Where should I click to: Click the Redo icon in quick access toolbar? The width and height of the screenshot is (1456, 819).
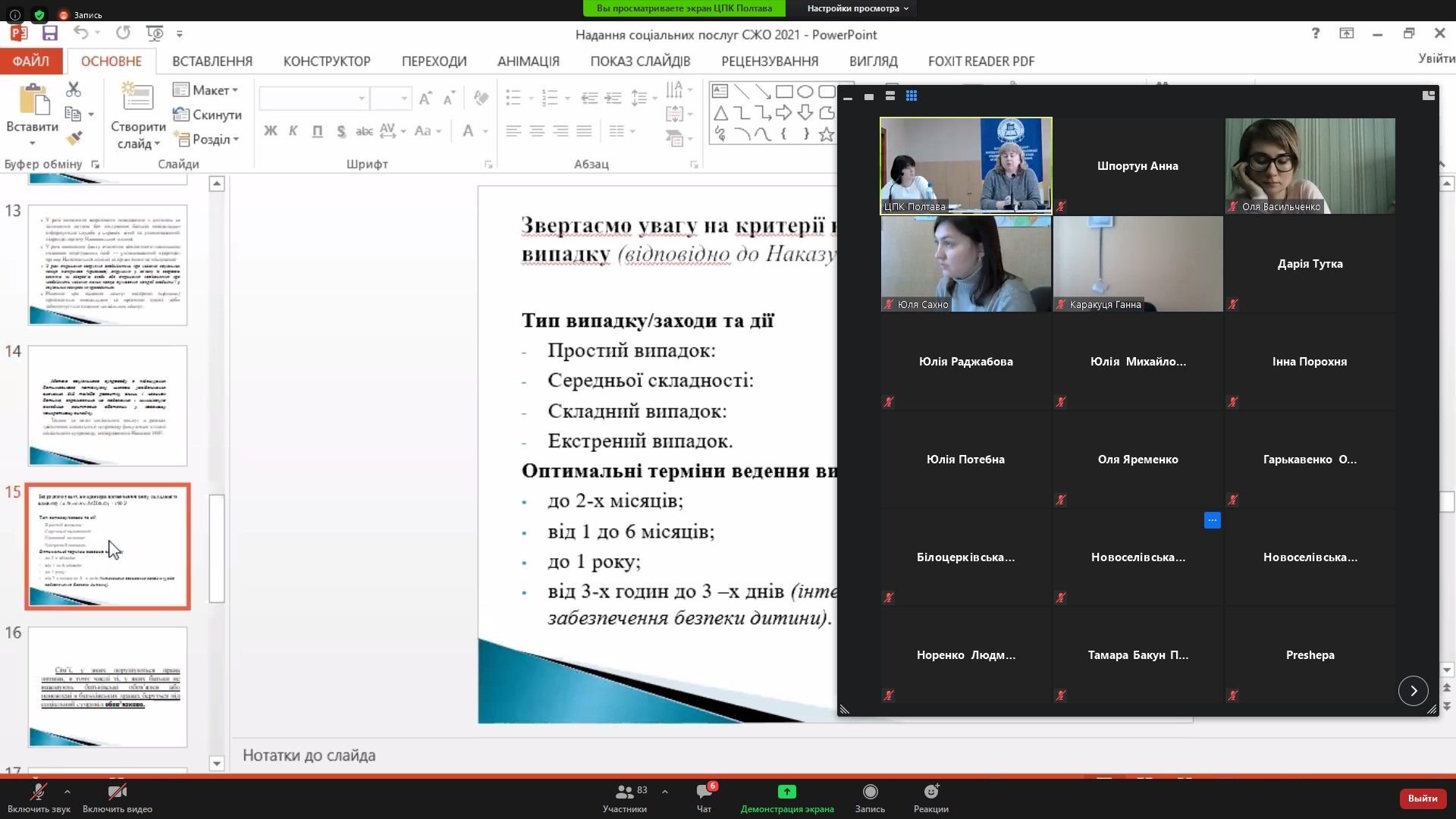123,33
